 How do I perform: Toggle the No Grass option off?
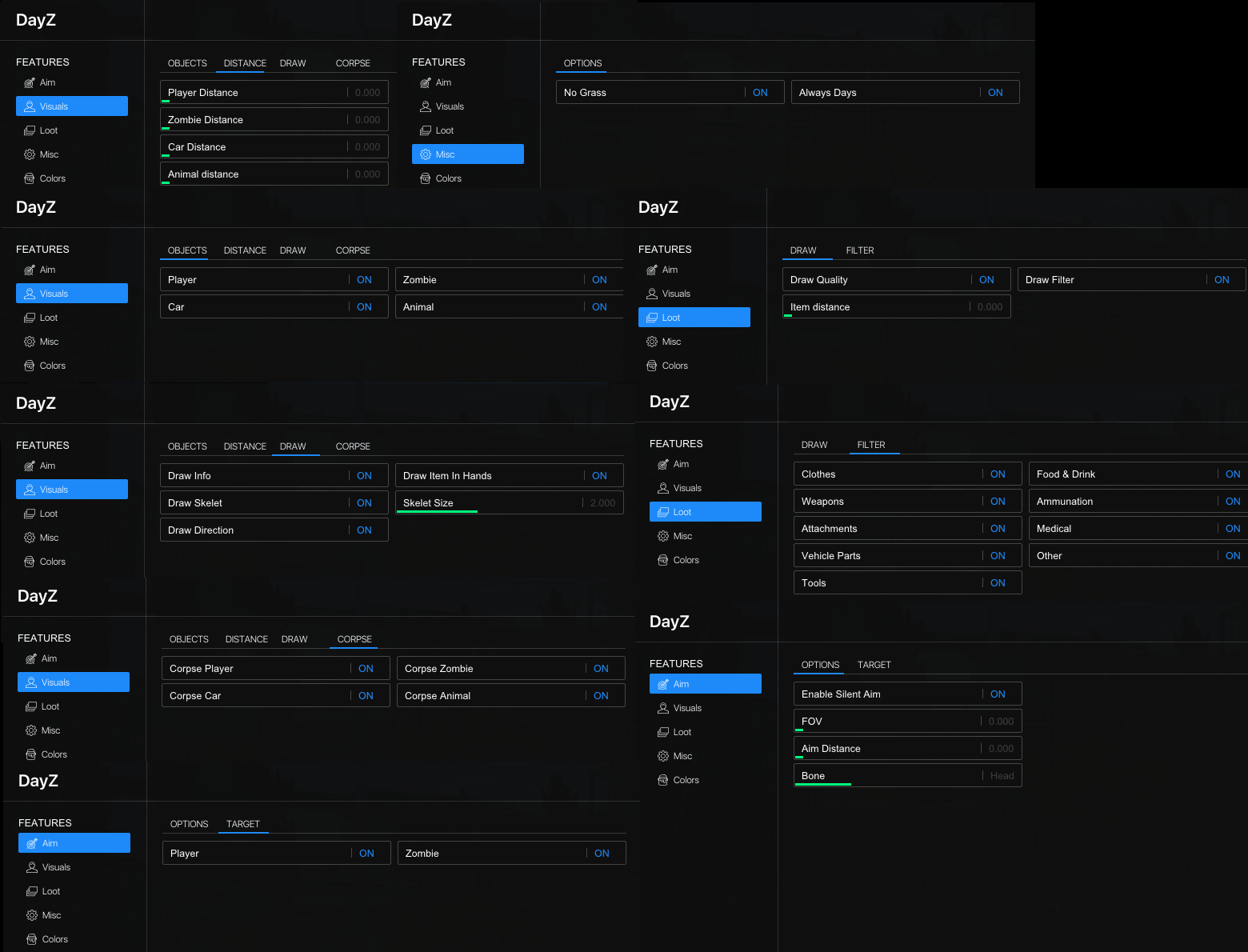760,93
